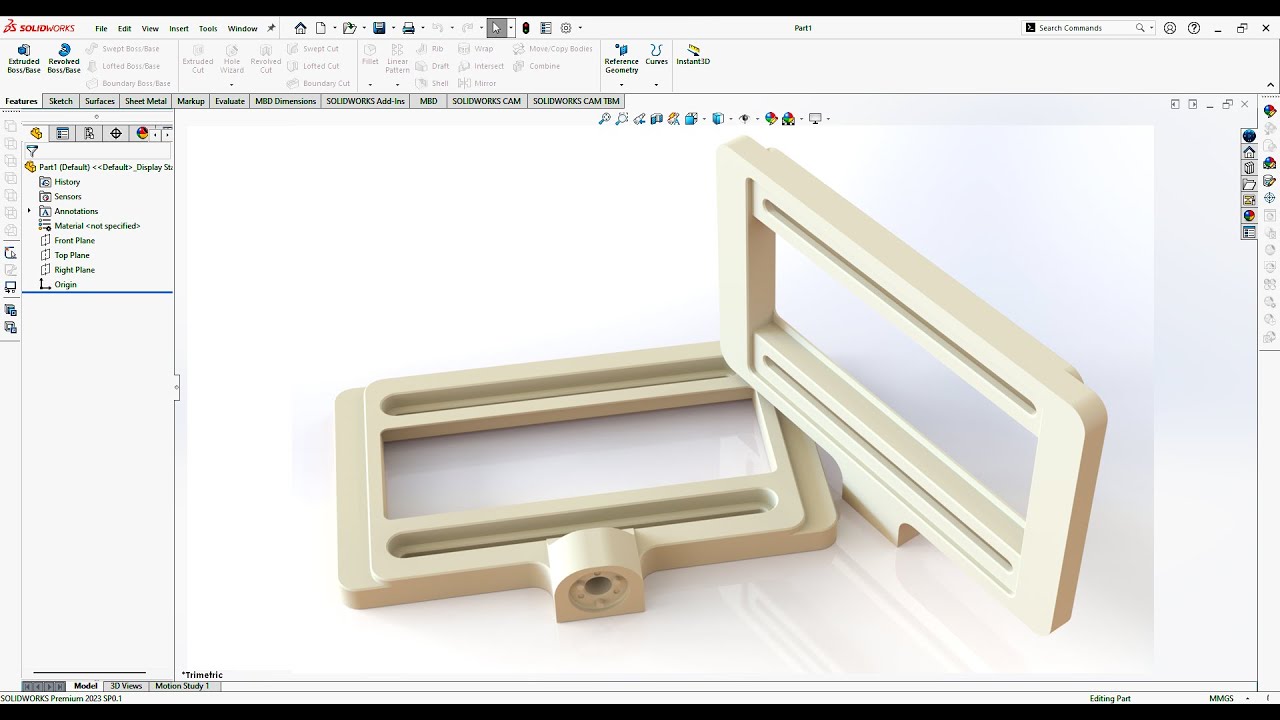Screen dimensions: 1280x720
Task: Open the Insert menu
Action: pos(179,28)
